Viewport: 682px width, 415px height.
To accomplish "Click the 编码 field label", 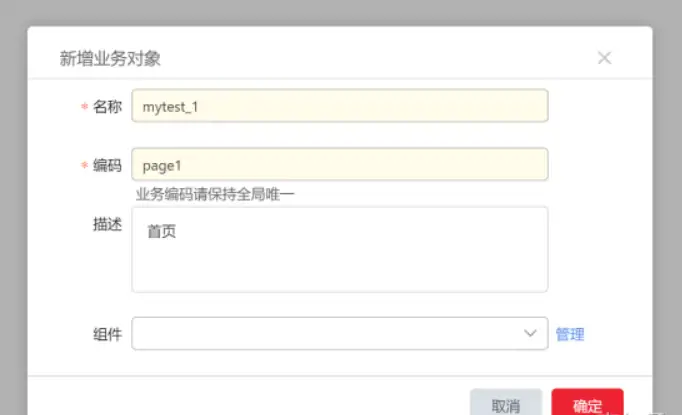I will point(107,165).
